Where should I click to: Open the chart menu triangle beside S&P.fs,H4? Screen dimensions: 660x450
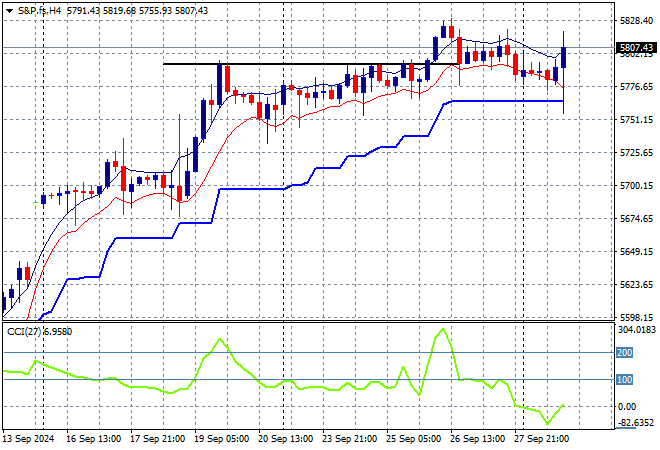point(9,11)
